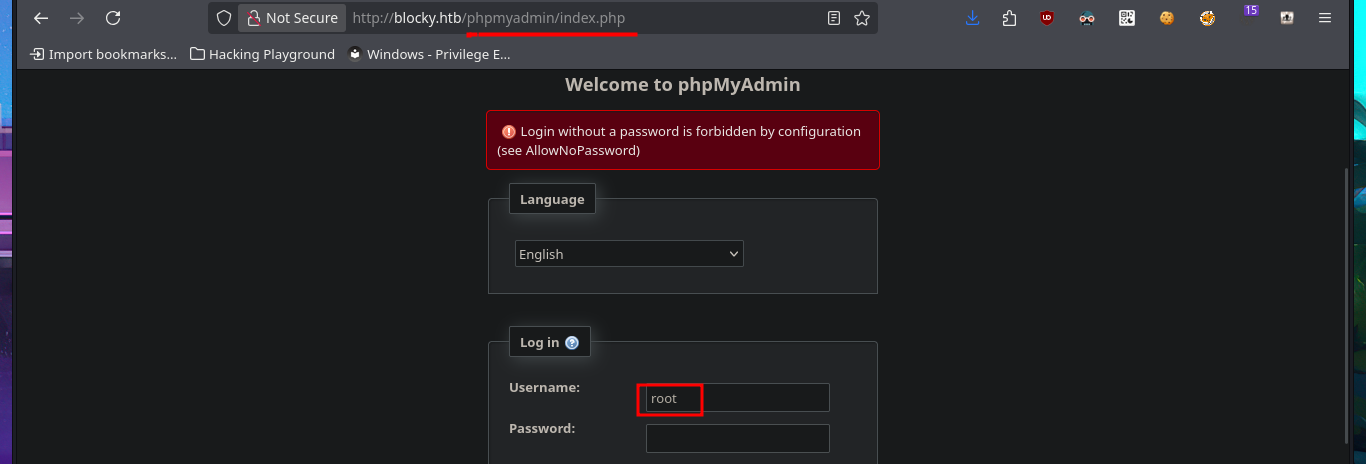Open the extensions puzzle-piece menu
1366x464 pixels.
(1009, 18)
